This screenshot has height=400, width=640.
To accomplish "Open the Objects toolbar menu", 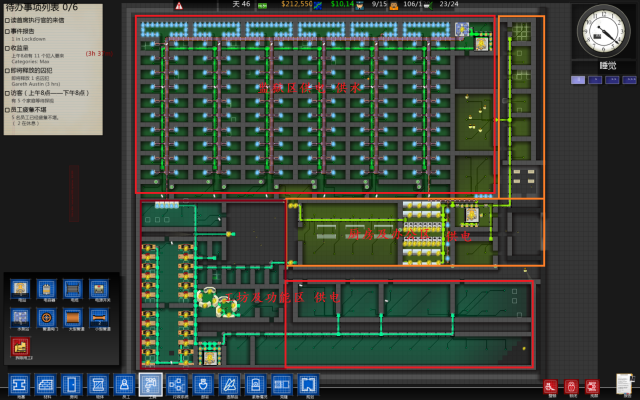I will pyautogui.click(x=98, y=384).
